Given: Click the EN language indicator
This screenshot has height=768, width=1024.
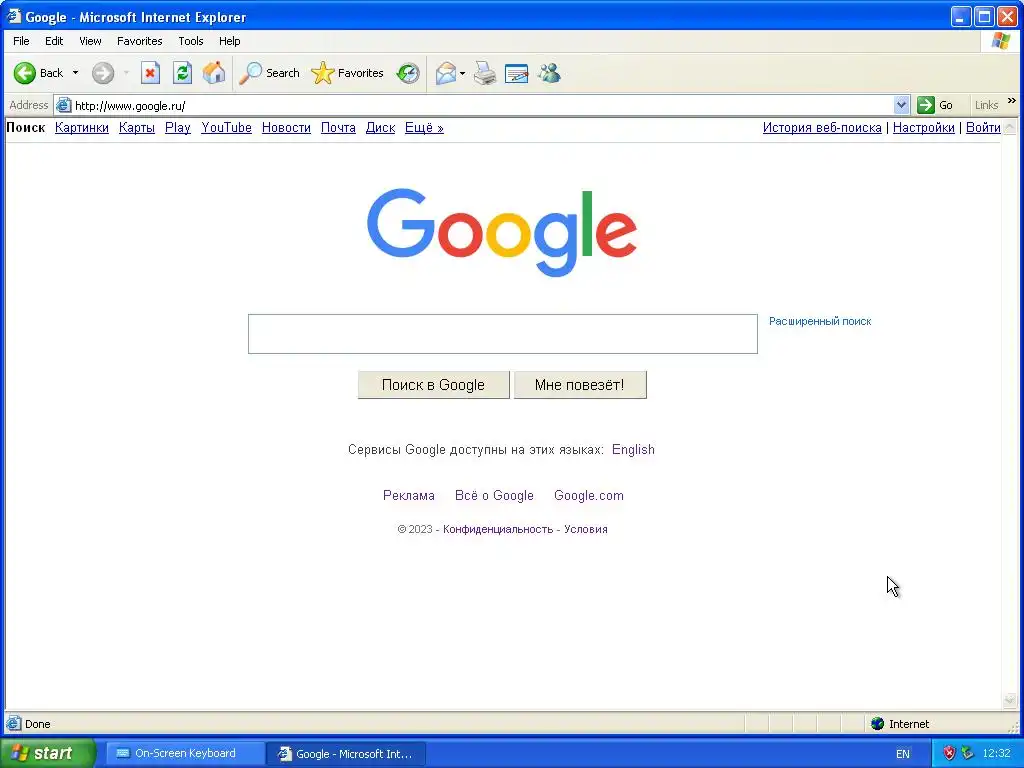Looking at the screenshot, I should [903, 754].
